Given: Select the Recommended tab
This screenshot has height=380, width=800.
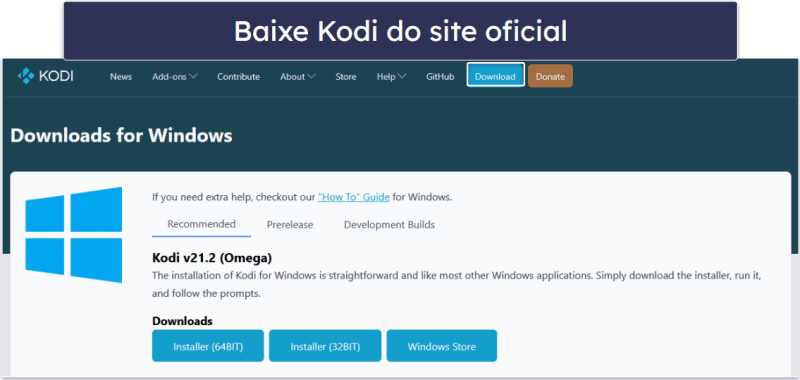Looking at the screenshot, I should (x=202, y=224).
